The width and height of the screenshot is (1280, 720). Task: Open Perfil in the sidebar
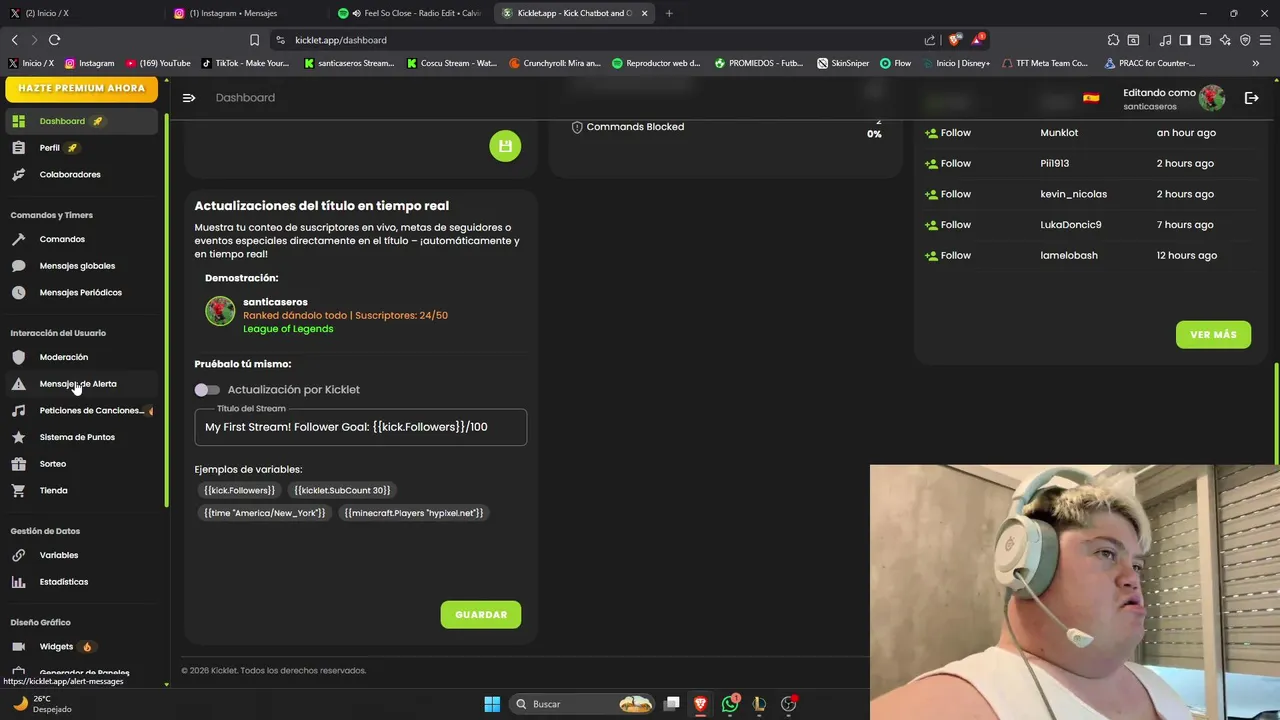[x=82, y=148]
